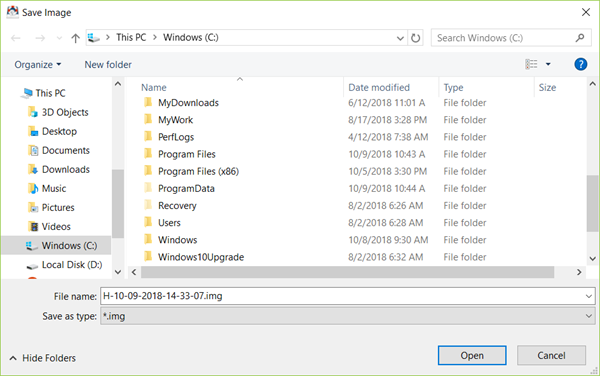The image size is (600, 376).
Task: Select Desktop in navigation pane
Action: pos(59,131)
